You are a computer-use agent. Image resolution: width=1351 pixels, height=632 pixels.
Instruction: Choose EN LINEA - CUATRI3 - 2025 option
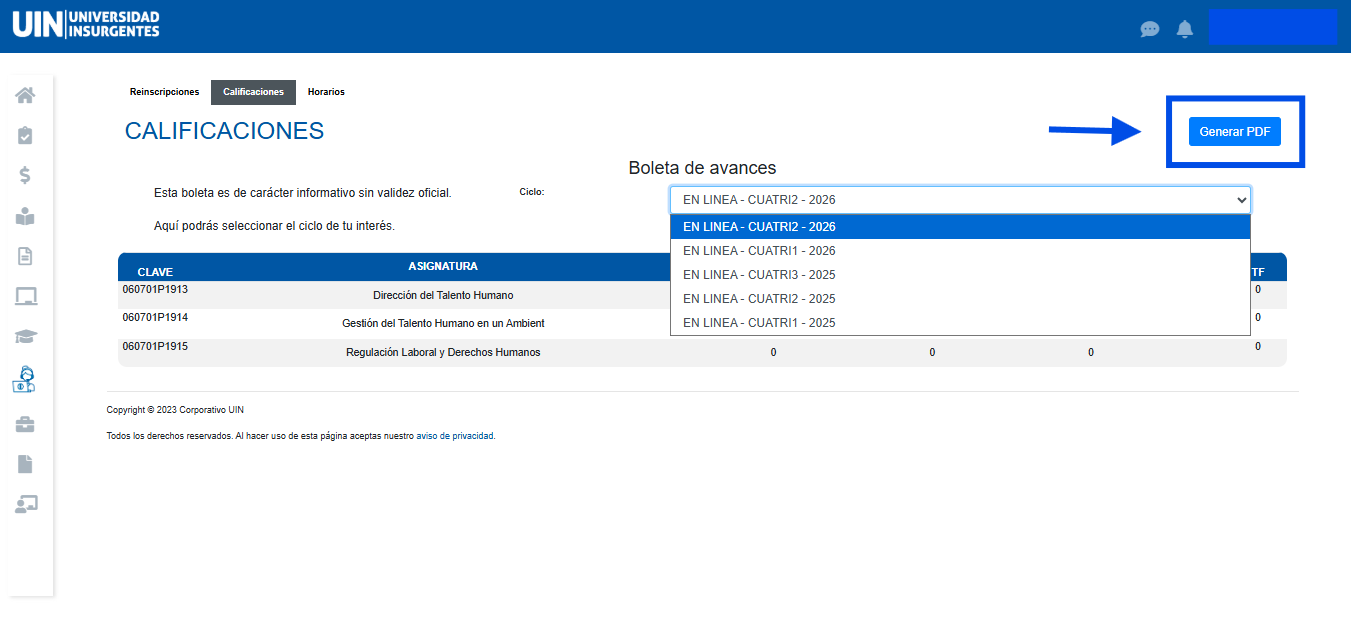click(759, 275)
